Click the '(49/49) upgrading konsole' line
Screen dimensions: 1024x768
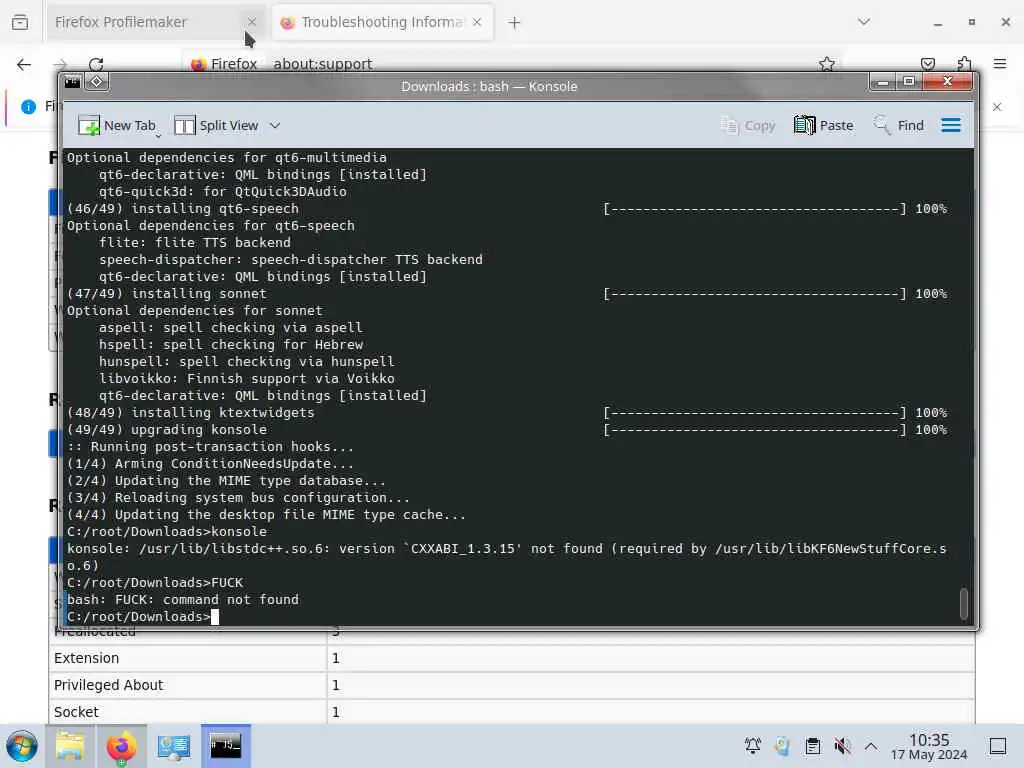point(167,430)
